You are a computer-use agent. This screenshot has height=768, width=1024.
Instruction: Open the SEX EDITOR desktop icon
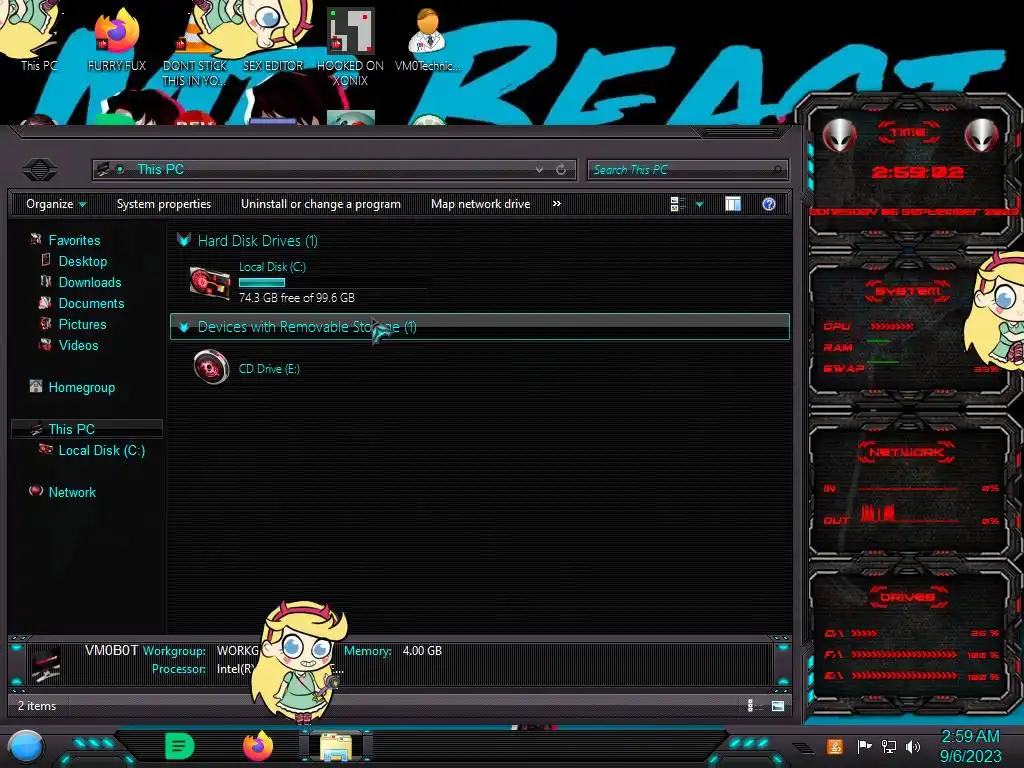[x=272, y=39]
